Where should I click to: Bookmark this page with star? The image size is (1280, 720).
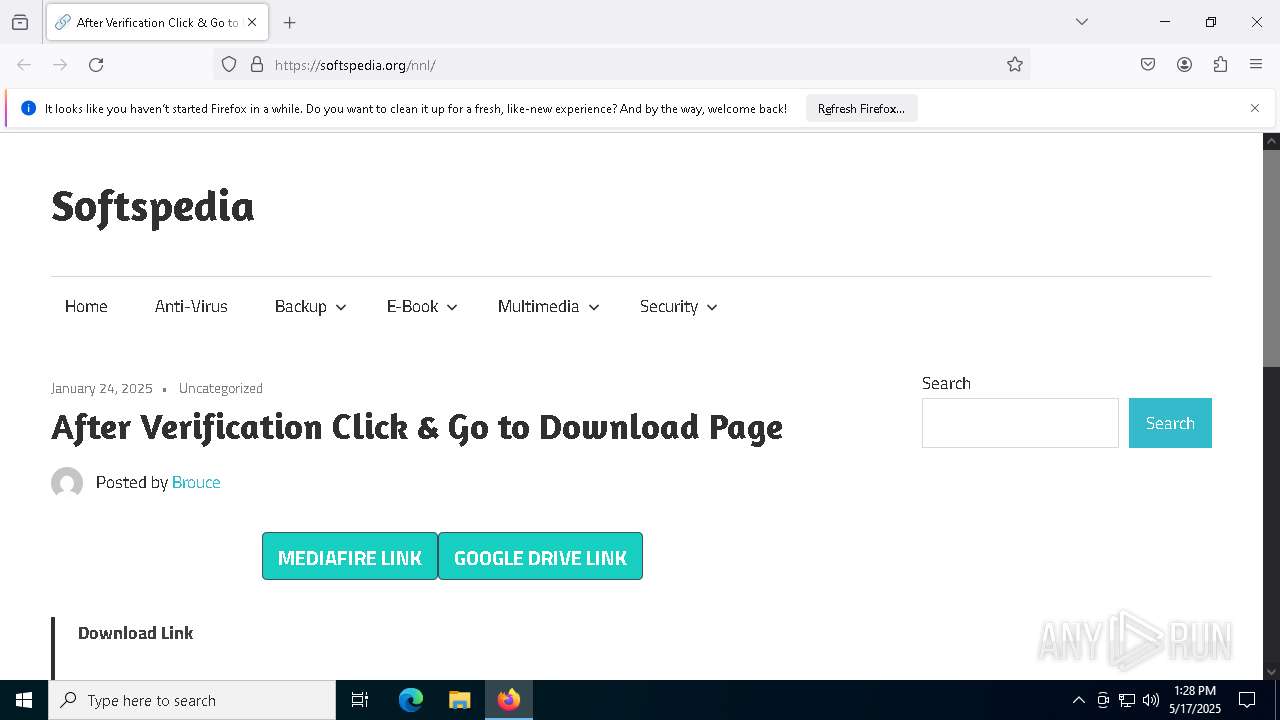(x=1015, y=65)
